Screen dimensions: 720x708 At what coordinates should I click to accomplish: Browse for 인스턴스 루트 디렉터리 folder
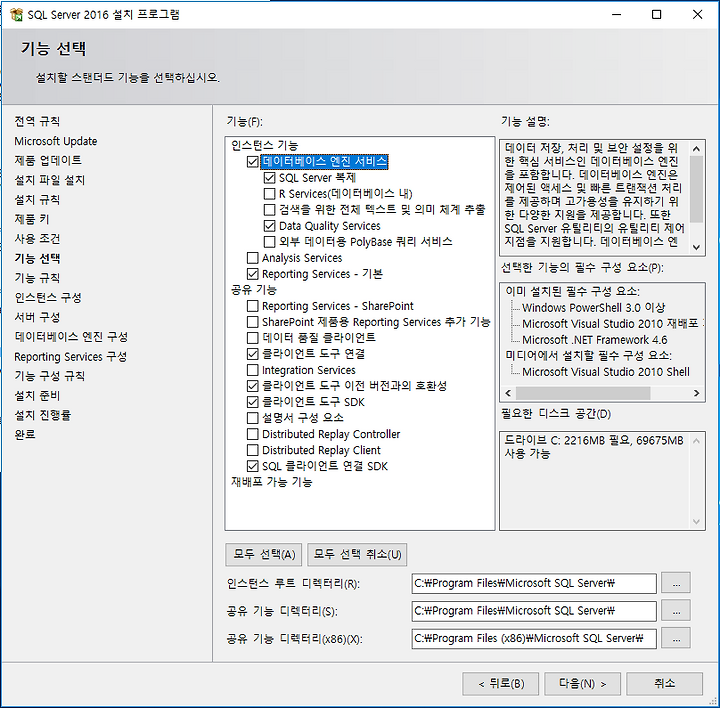(x=676, y=584)
